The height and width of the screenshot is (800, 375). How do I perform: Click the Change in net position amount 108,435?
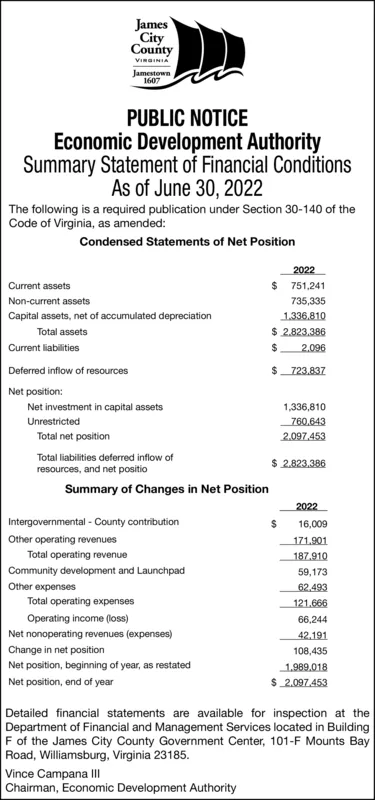310,652
